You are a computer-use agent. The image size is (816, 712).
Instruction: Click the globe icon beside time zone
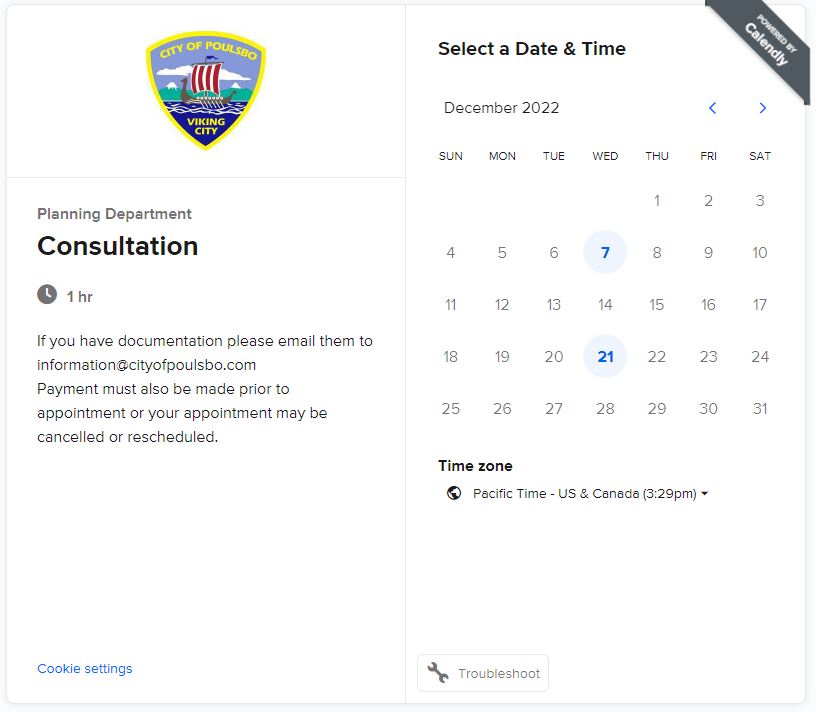(x=454, y=493)
